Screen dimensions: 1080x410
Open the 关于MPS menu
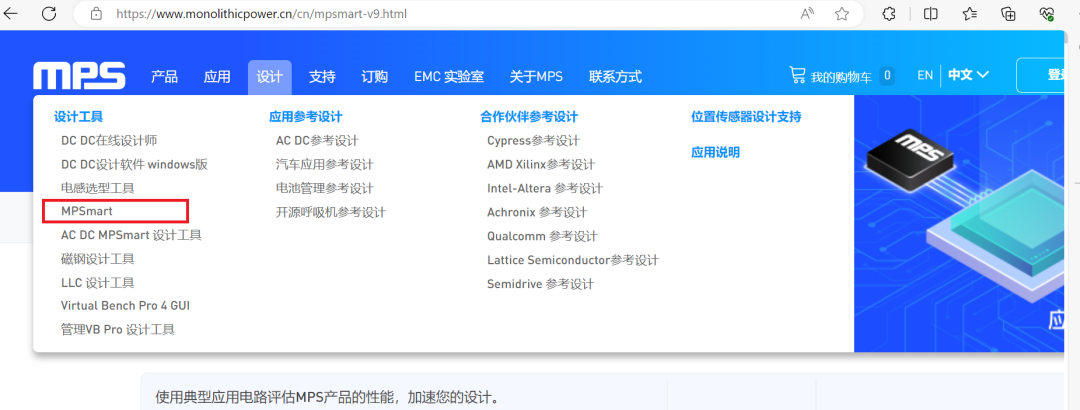pyautogui.click(x=536, y=76)
